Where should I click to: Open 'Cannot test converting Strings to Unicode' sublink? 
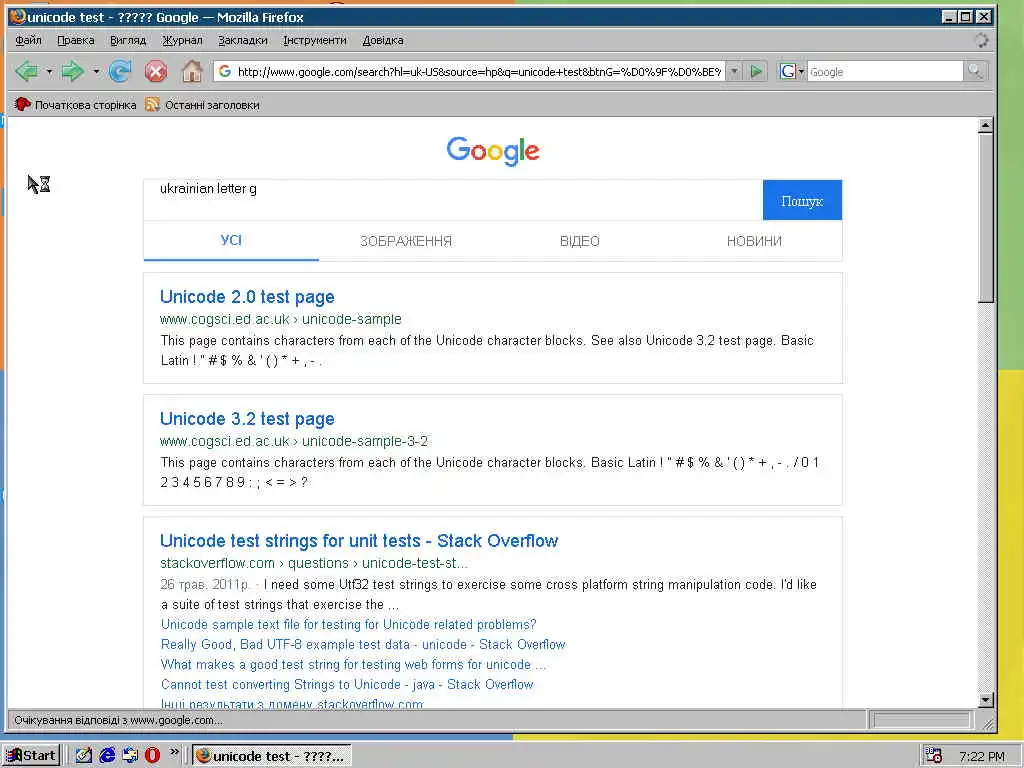pos(347,684)
